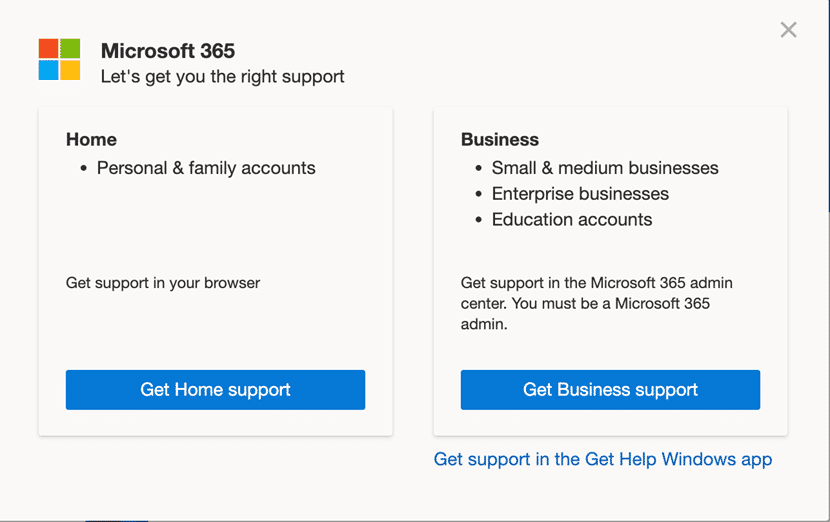Click 'Enterprise businesses' bullet item
The height and width of the screenshot is (522, 830).
point(580,194)
